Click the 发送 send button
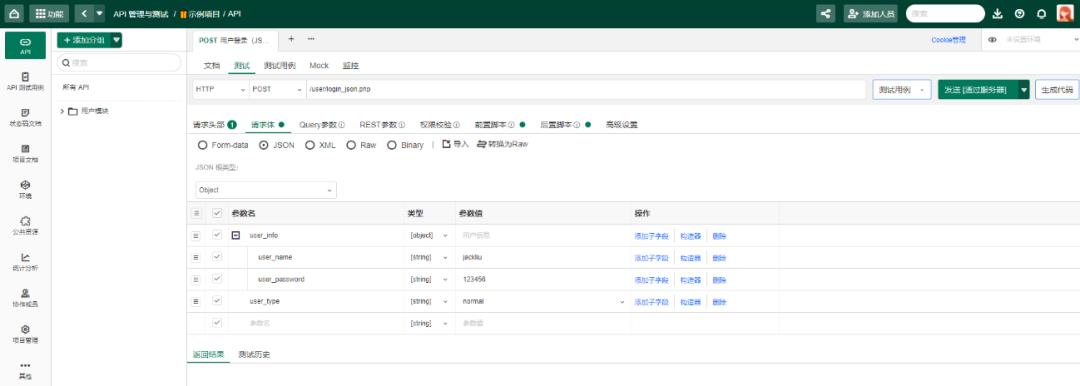This screenshot has height=386, width=1080. point(978,90)
